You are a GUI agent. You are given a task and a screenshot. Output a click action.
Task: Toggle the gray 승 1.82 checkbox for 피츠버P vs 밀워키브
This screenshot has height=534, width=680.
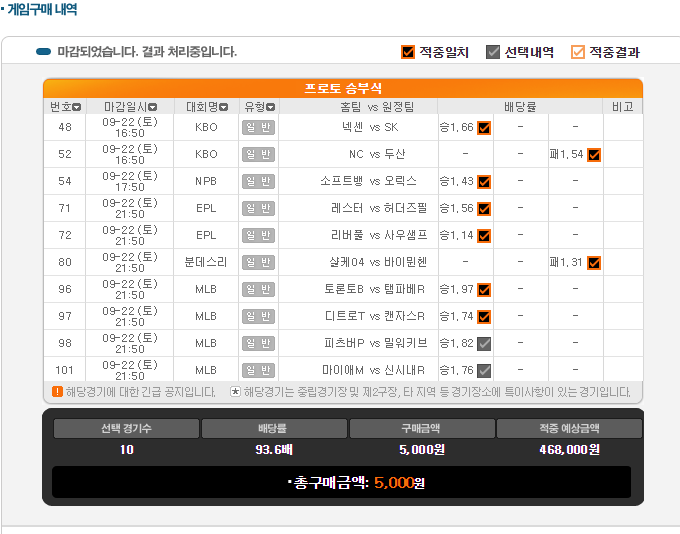(484, 344)
